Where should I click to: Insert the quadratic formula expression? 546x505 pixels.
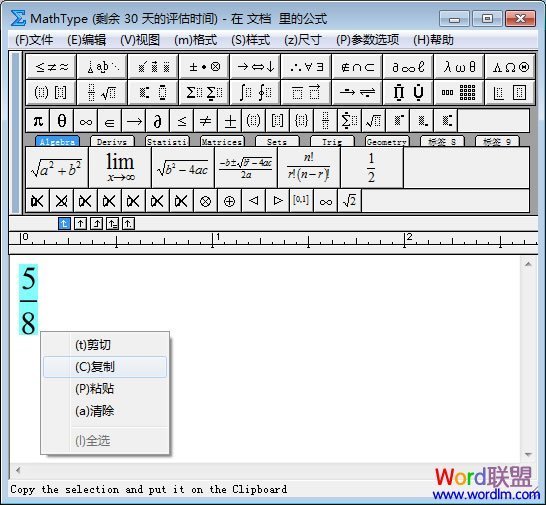coord(246,168)
